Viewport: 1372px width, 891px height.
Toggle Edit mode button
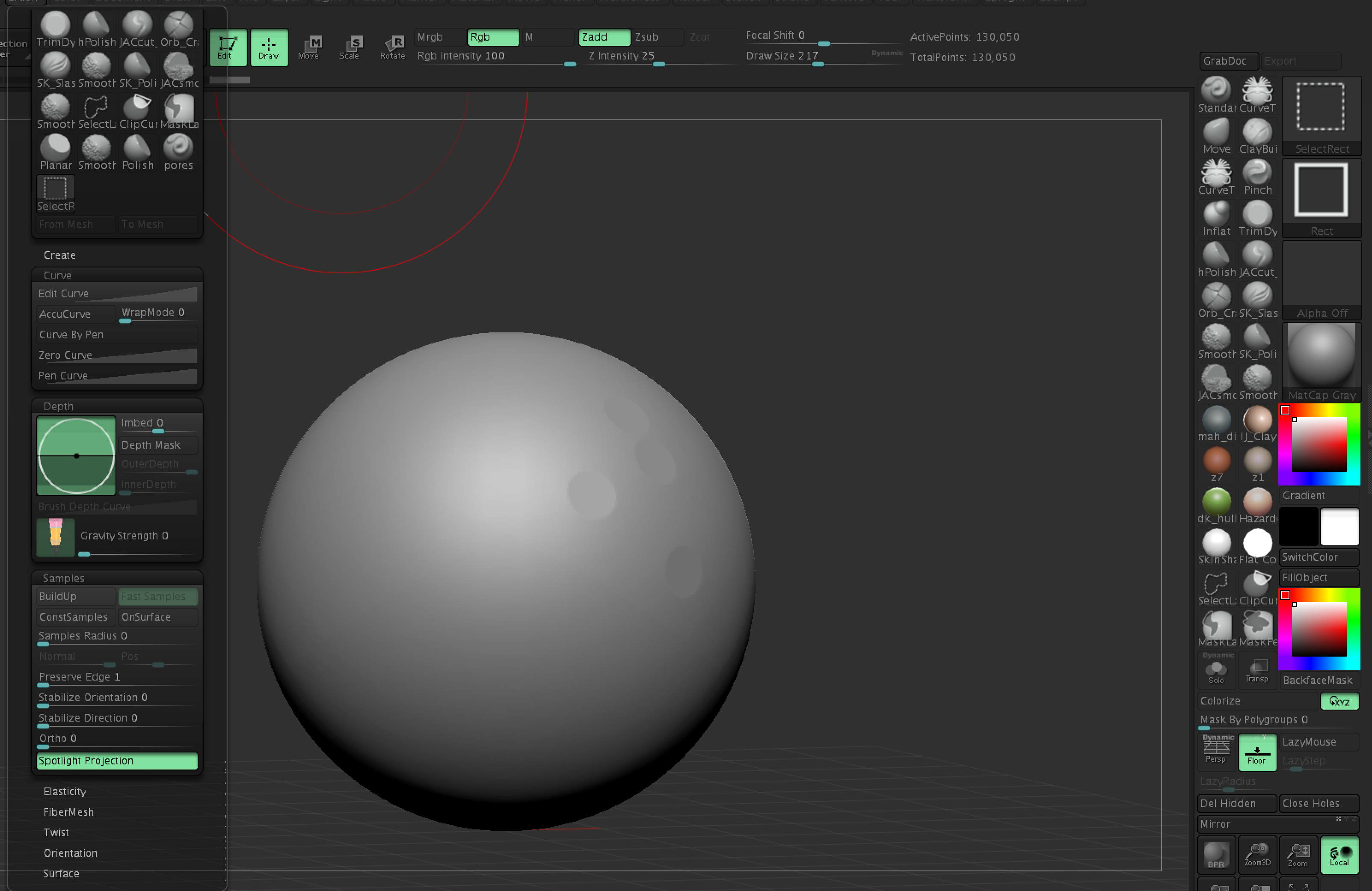[x=228, y=47]
